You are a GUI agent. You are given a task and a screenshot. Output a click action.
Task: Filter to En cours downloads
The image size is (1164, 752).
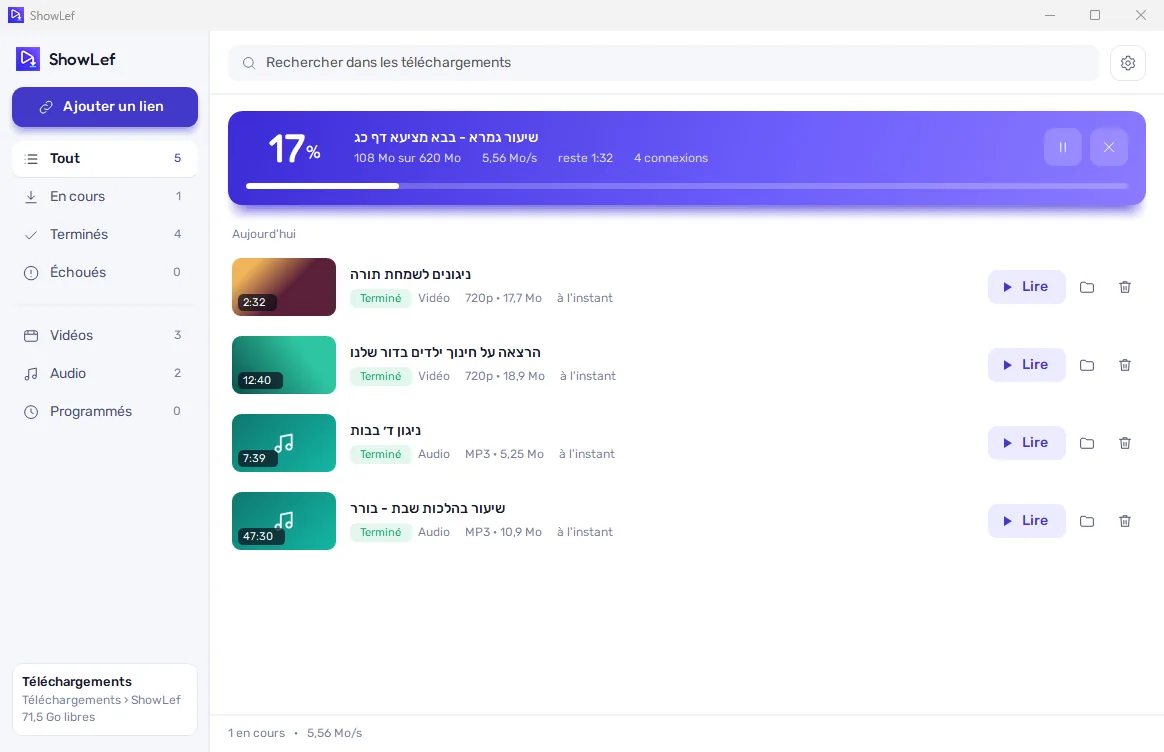[105, 196]
